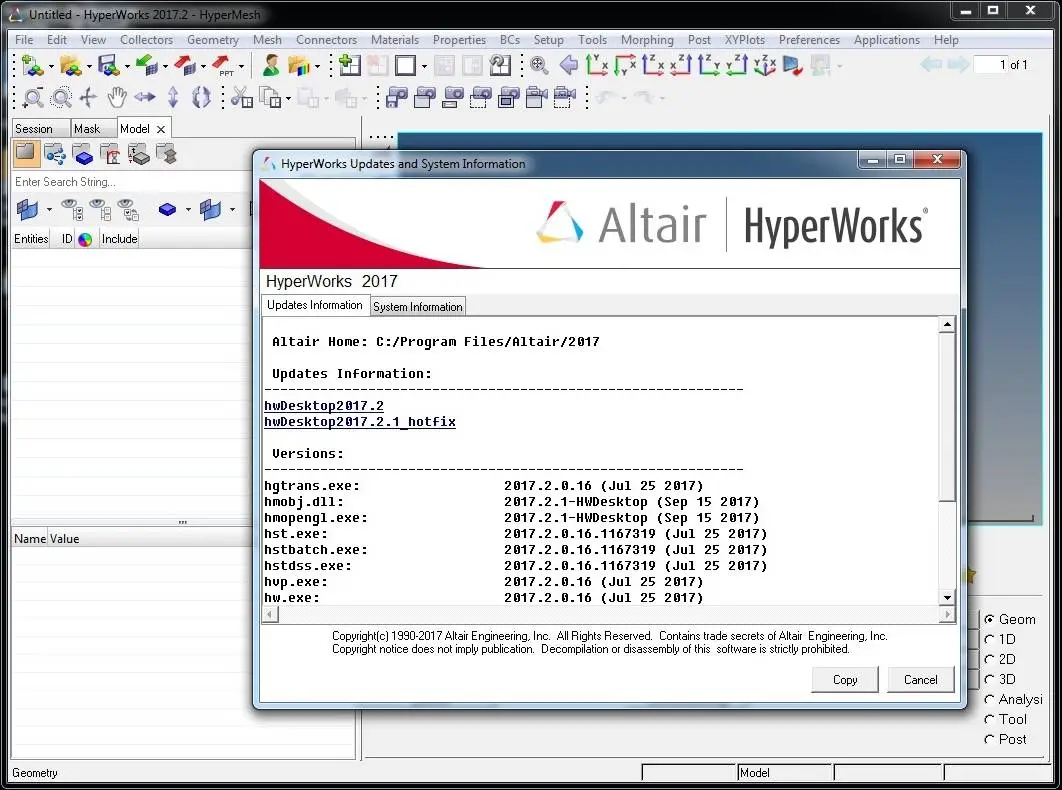Viewport: 1062px width, 790px height.
Task: Open the page layout dropdown arrow
Action: coord(424,66)
